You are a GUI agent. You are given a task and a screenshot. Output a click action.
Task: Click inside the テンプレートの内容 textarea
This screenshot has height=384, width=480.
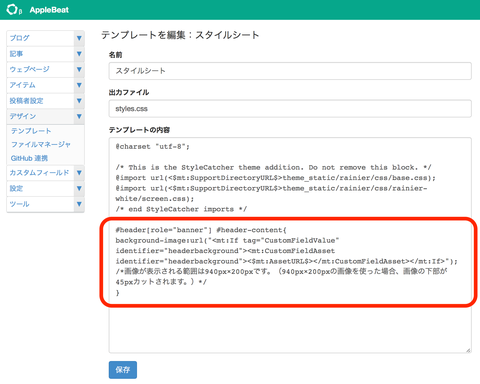[290, 245]
